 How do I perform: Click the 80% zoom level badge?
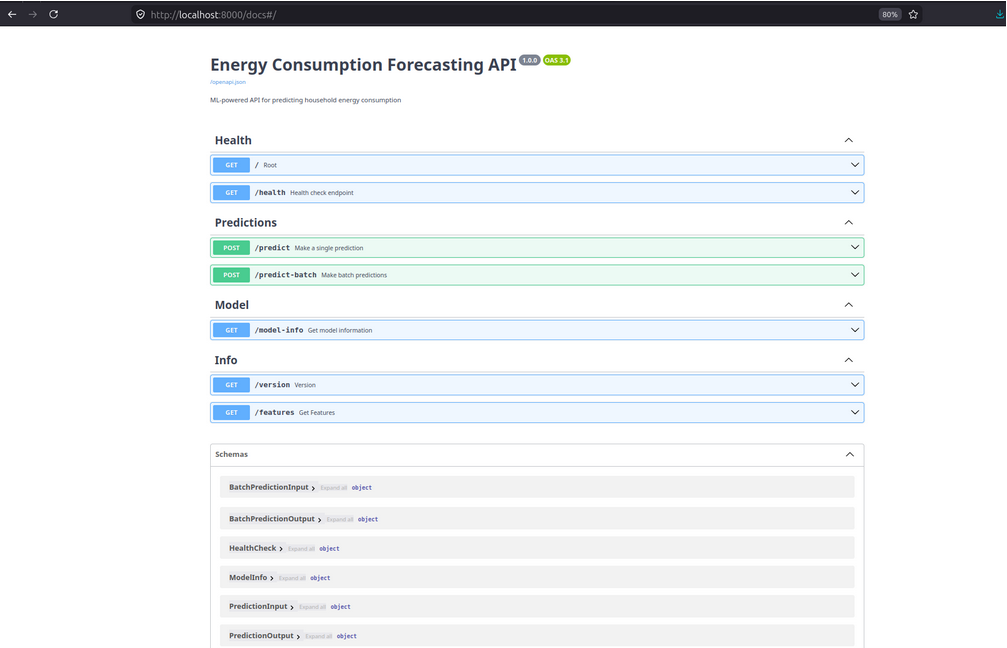(x=889, y=14)
